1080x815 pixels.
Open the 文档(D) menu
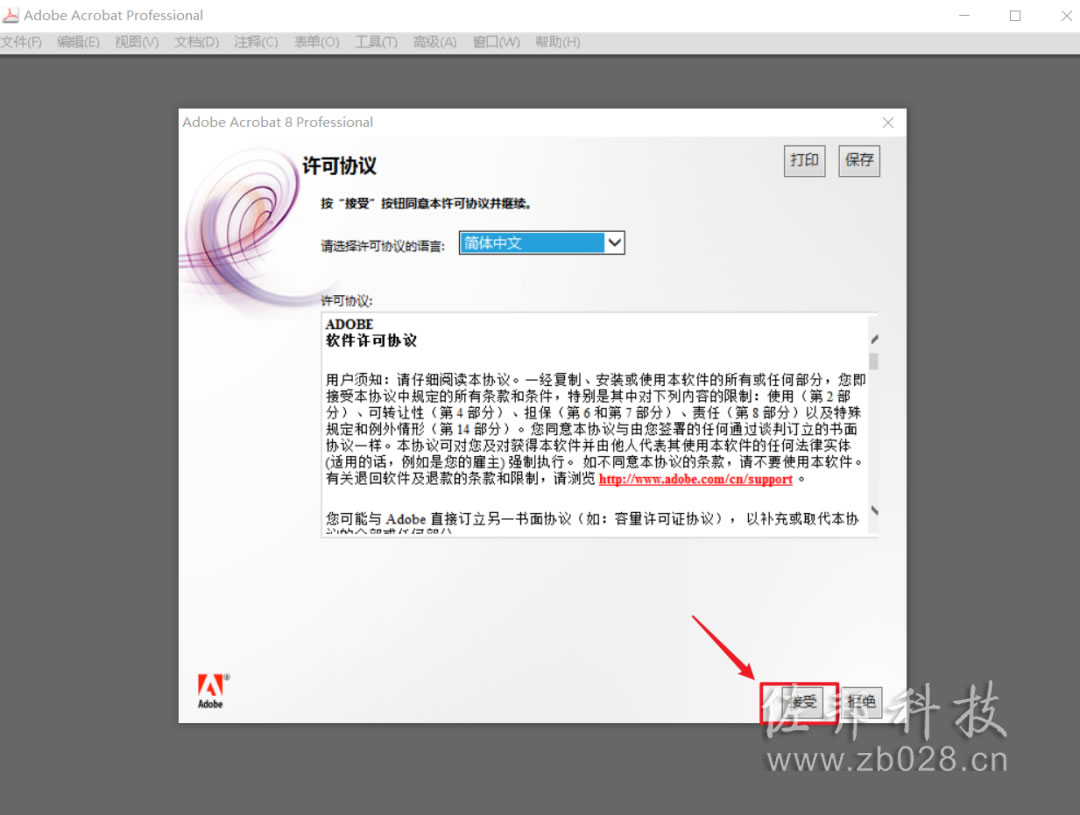[x=196, y=43]
